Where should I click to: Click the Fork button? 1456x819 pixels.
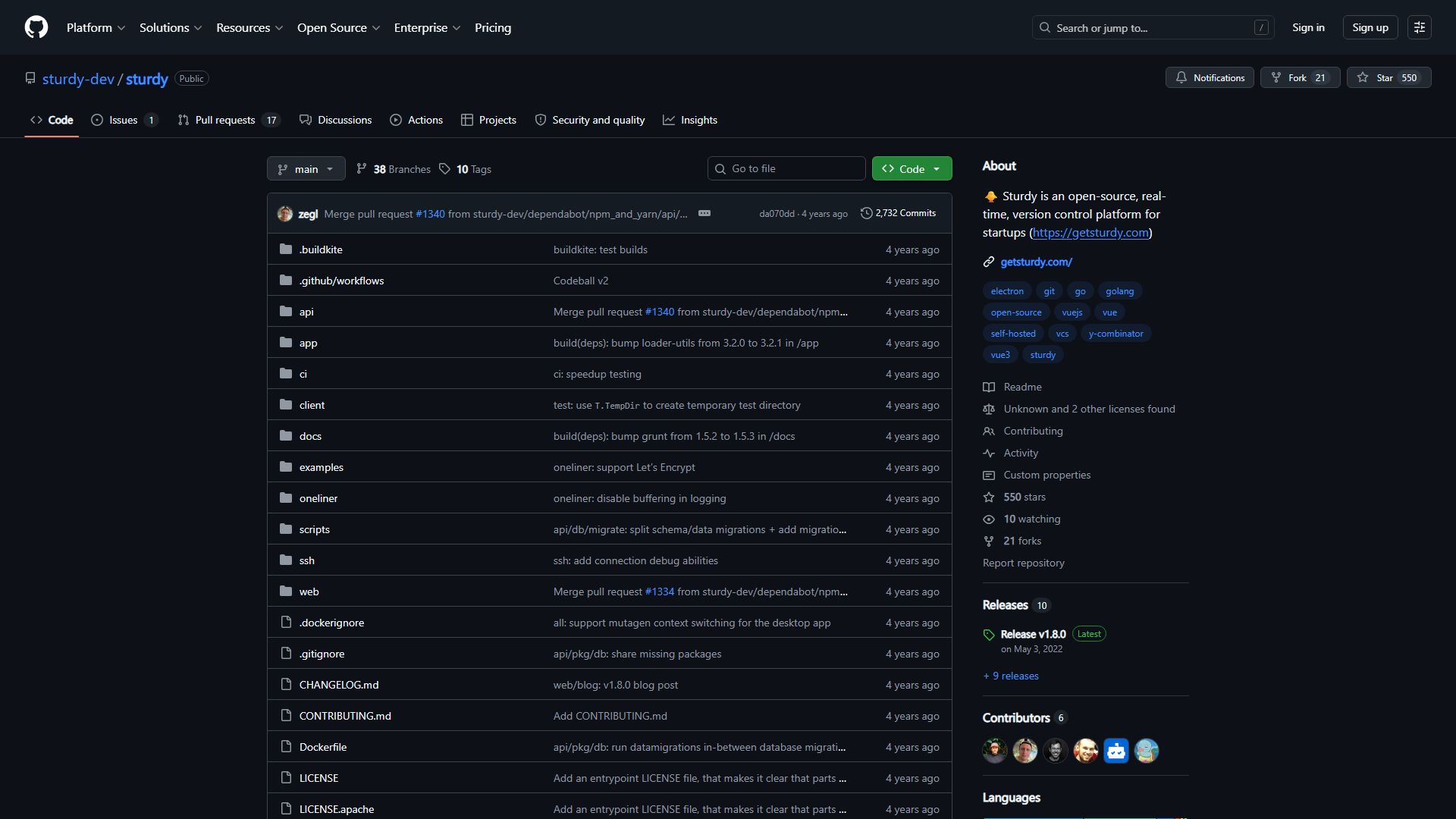pyautogui.click(x=1301, y=77)
